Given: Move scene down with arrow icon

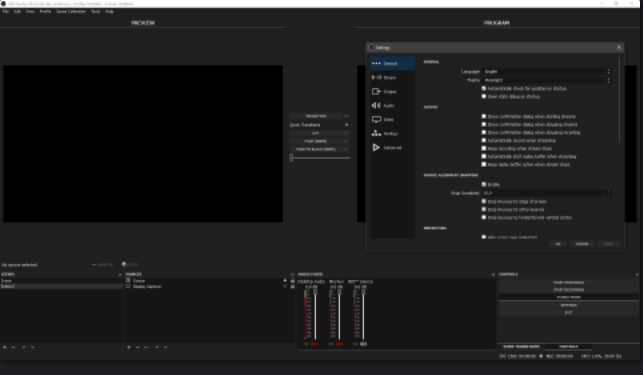Looking at the screenshot, I should (33, 347).
